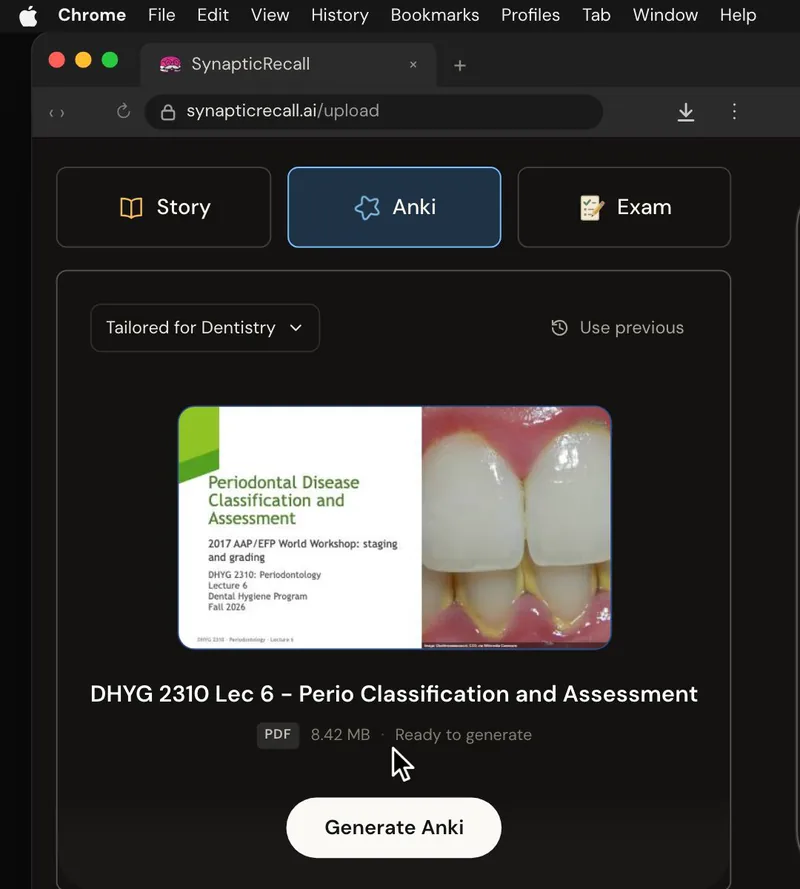Reload the current page
The image size is (800, 889).
click(x=123, y=111)
